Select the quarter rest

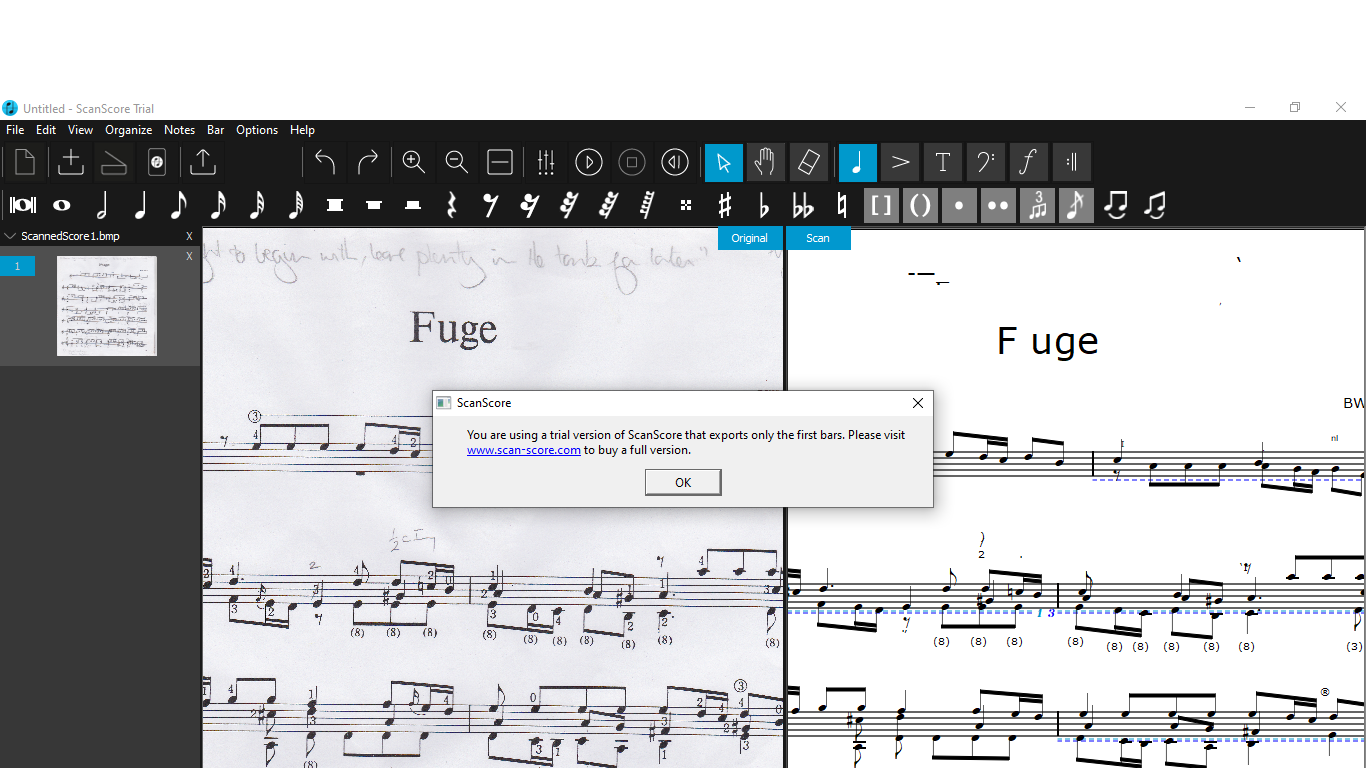[x=452, y=205]
